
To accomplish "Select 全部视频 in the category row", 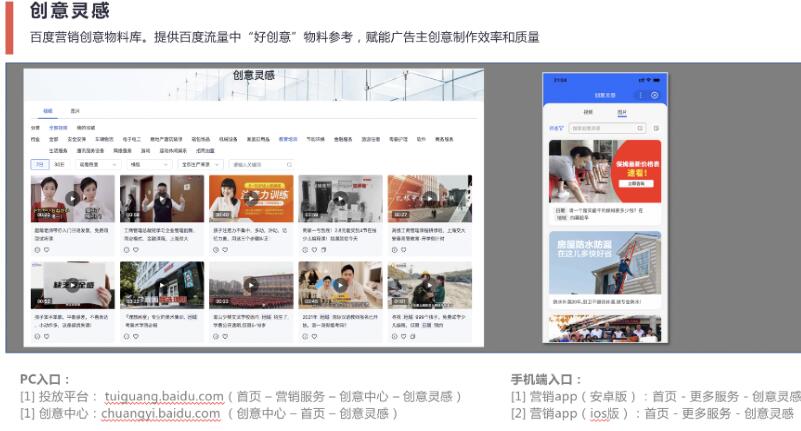I will (x=58, y=128).
